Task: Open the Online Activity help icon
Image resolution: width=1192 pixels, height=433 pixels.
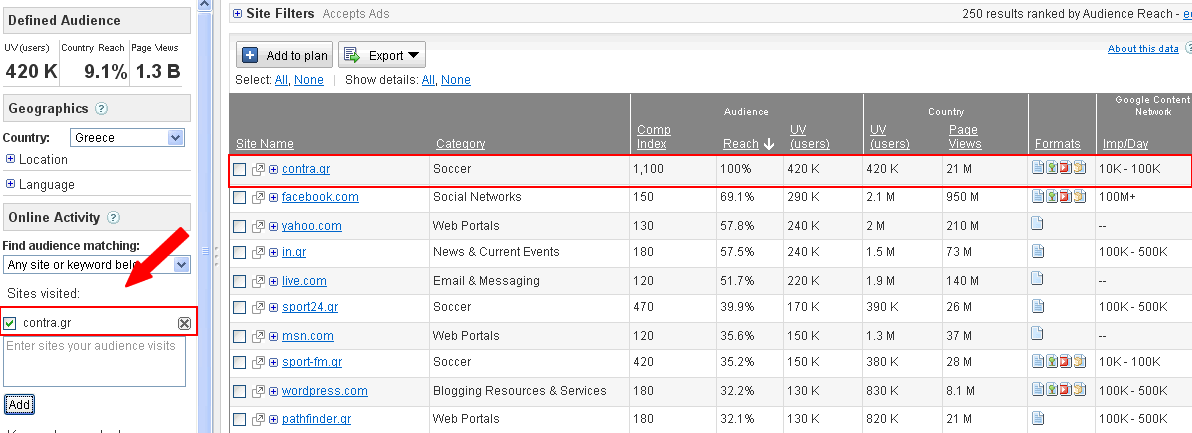Action: point(113,218)
